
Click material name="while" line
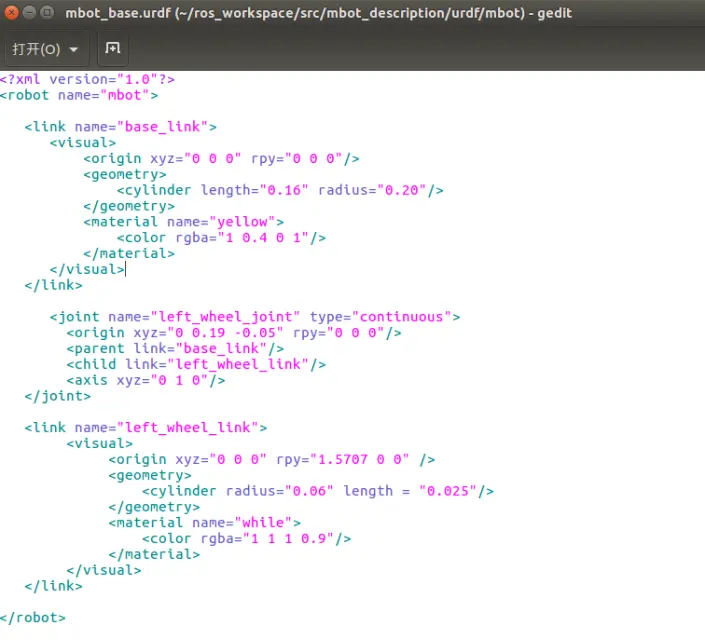(205, 523)
